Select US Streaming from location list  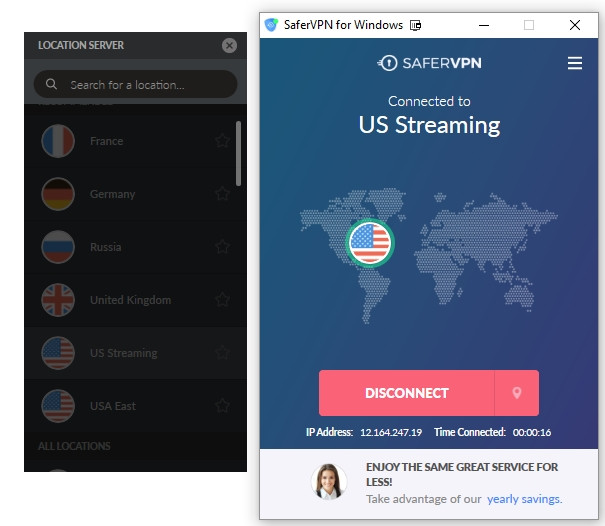[123, 353]
